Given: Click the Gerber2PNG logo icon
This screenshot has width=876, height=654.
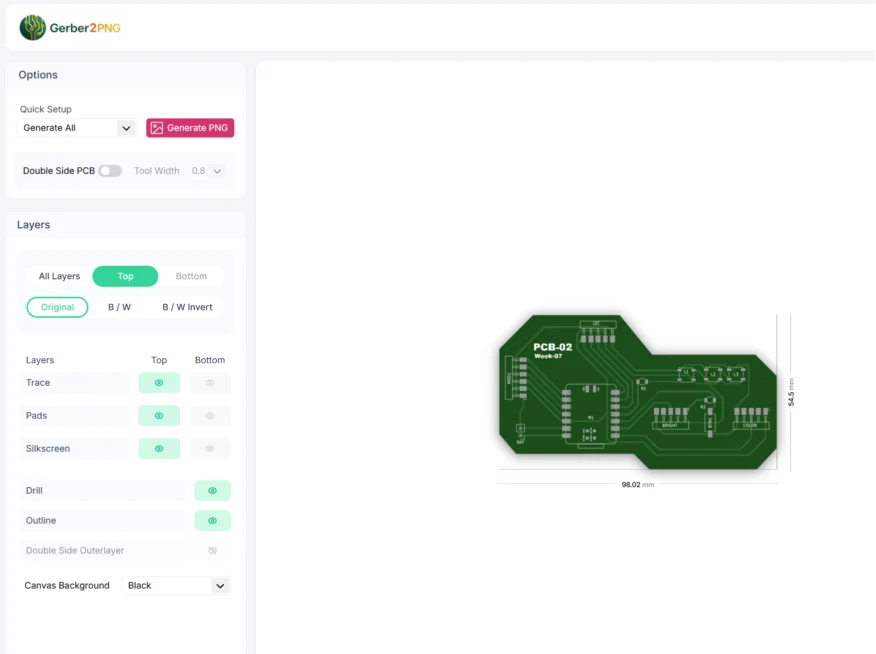Looking at the screenshot, I should [x=32, y=27].
